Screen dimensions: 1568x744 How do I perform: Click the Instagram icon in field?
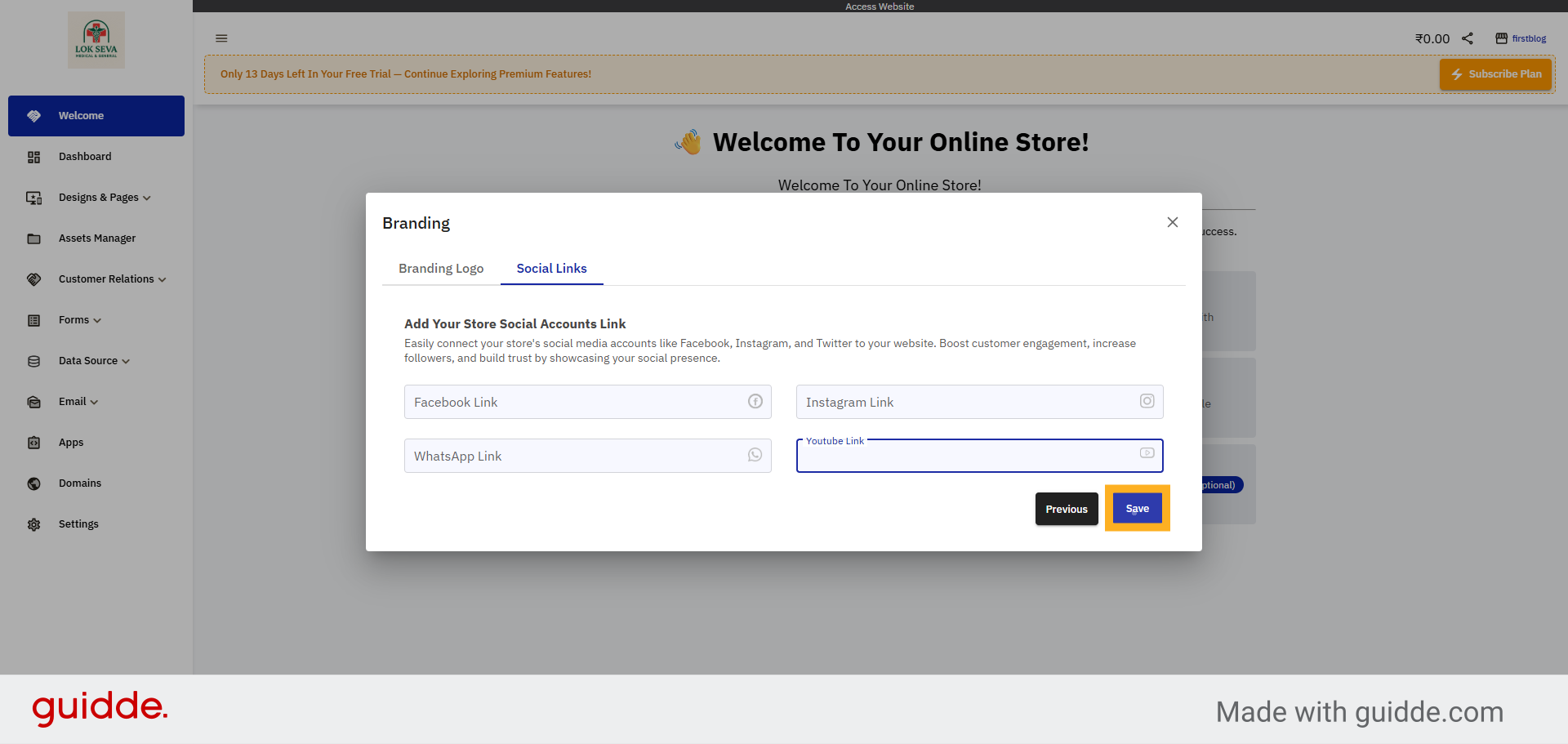point(1147,401)
